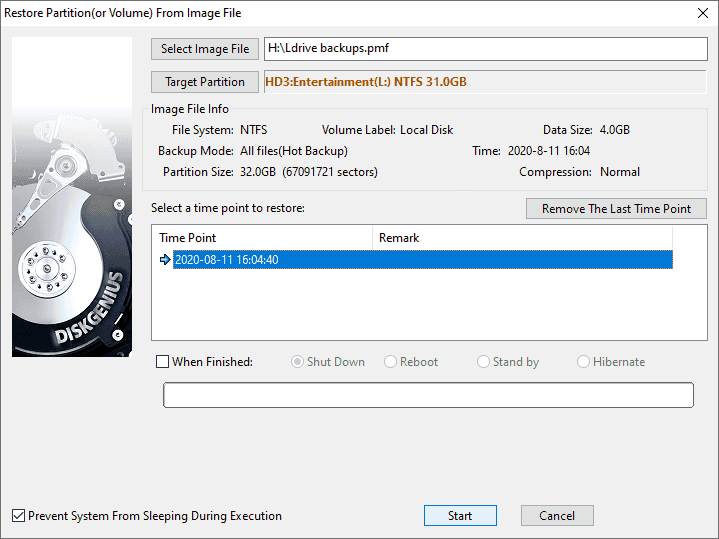Select the Shut Down radio option
This screenshot has height=539, width=719.
click(x=297, y=362)
